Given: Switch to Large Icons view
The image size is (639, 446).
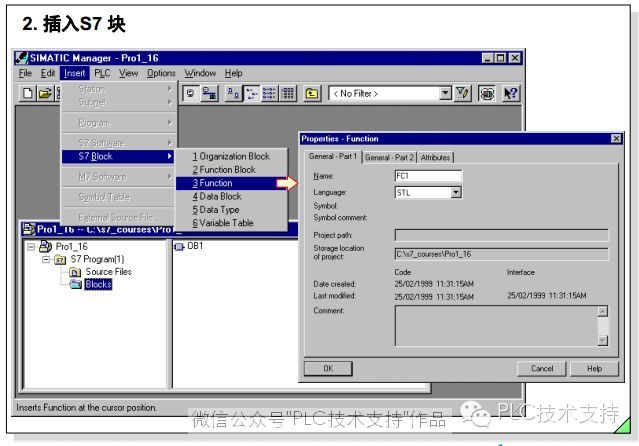Looking at the screenshot, I should click(234, 93).
